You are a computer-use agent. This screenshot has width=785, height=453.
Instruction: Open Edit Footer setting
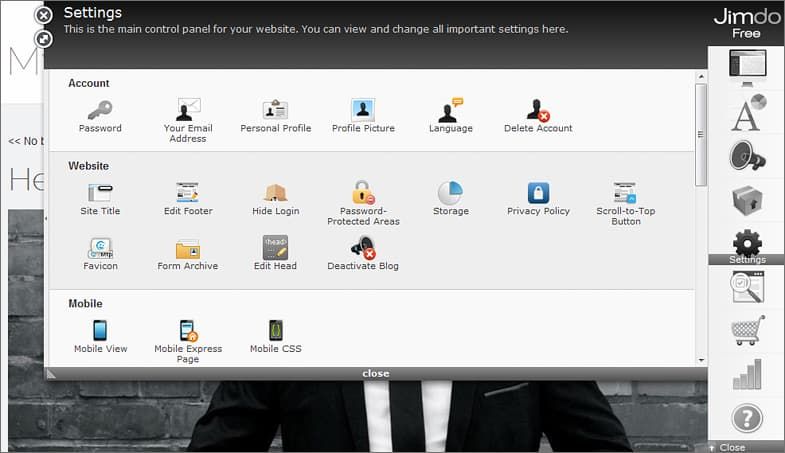[188, 199]
